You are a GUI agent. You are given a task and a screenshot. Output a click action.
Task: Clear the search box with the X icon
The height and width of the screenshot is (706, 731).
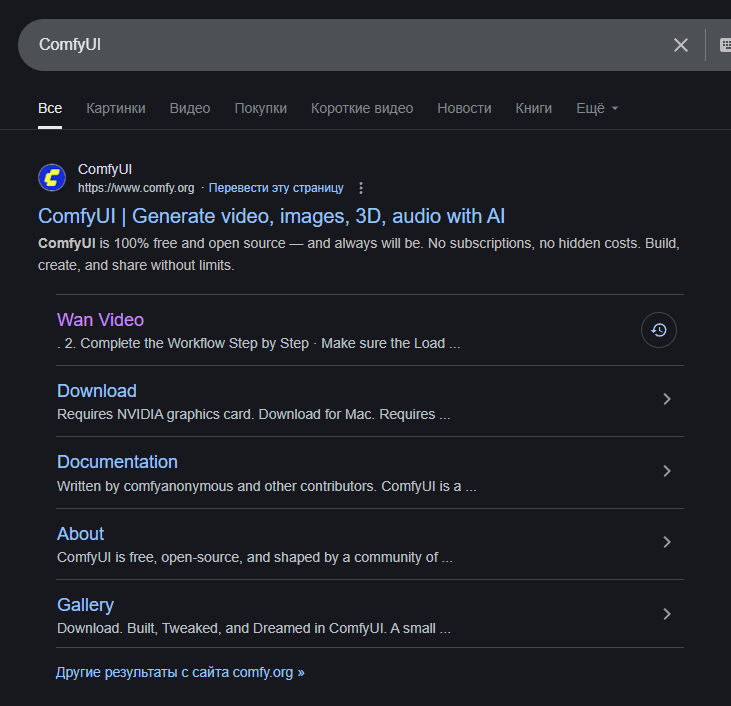coord(681,45)
